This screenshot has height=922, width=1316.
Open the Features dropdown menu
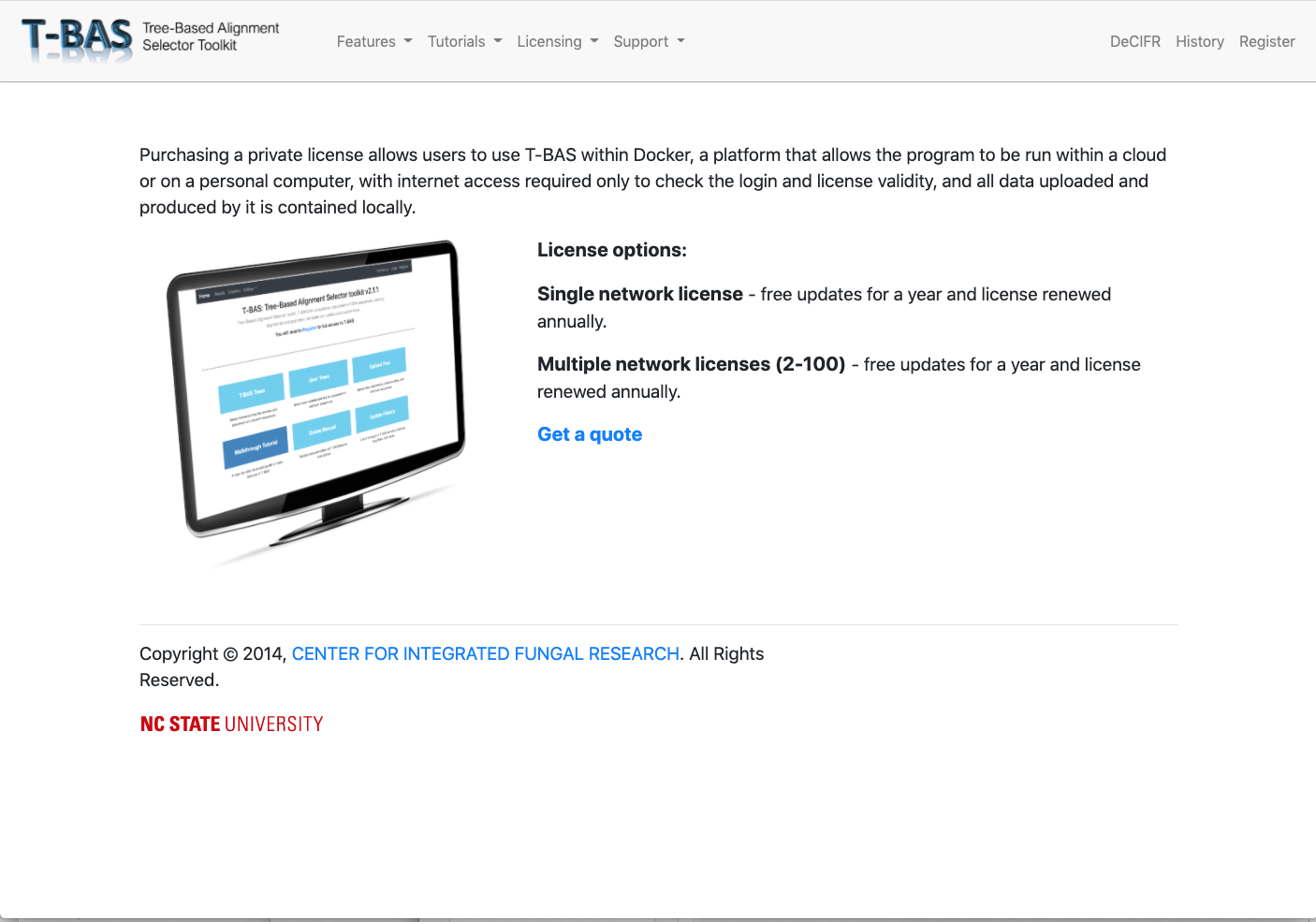374,41
